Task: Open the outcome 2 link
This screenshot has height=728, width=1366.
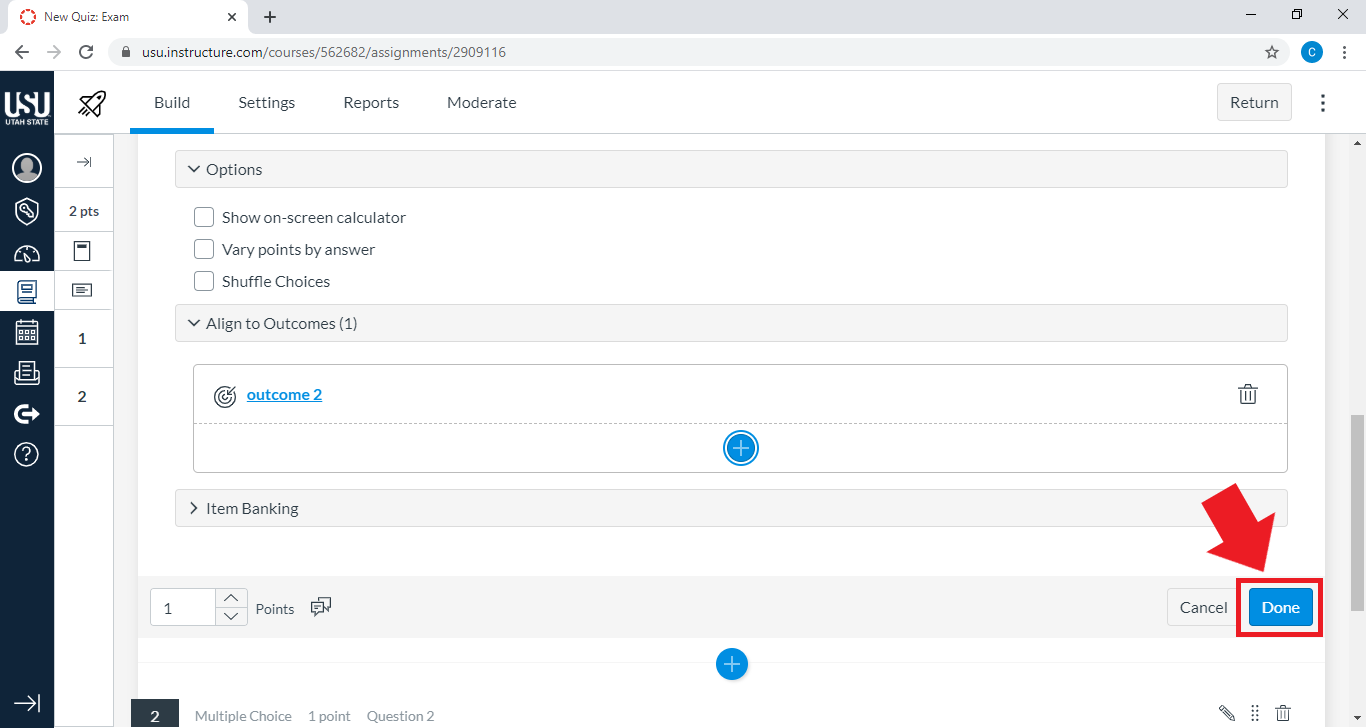Action: tap(284, 394)
